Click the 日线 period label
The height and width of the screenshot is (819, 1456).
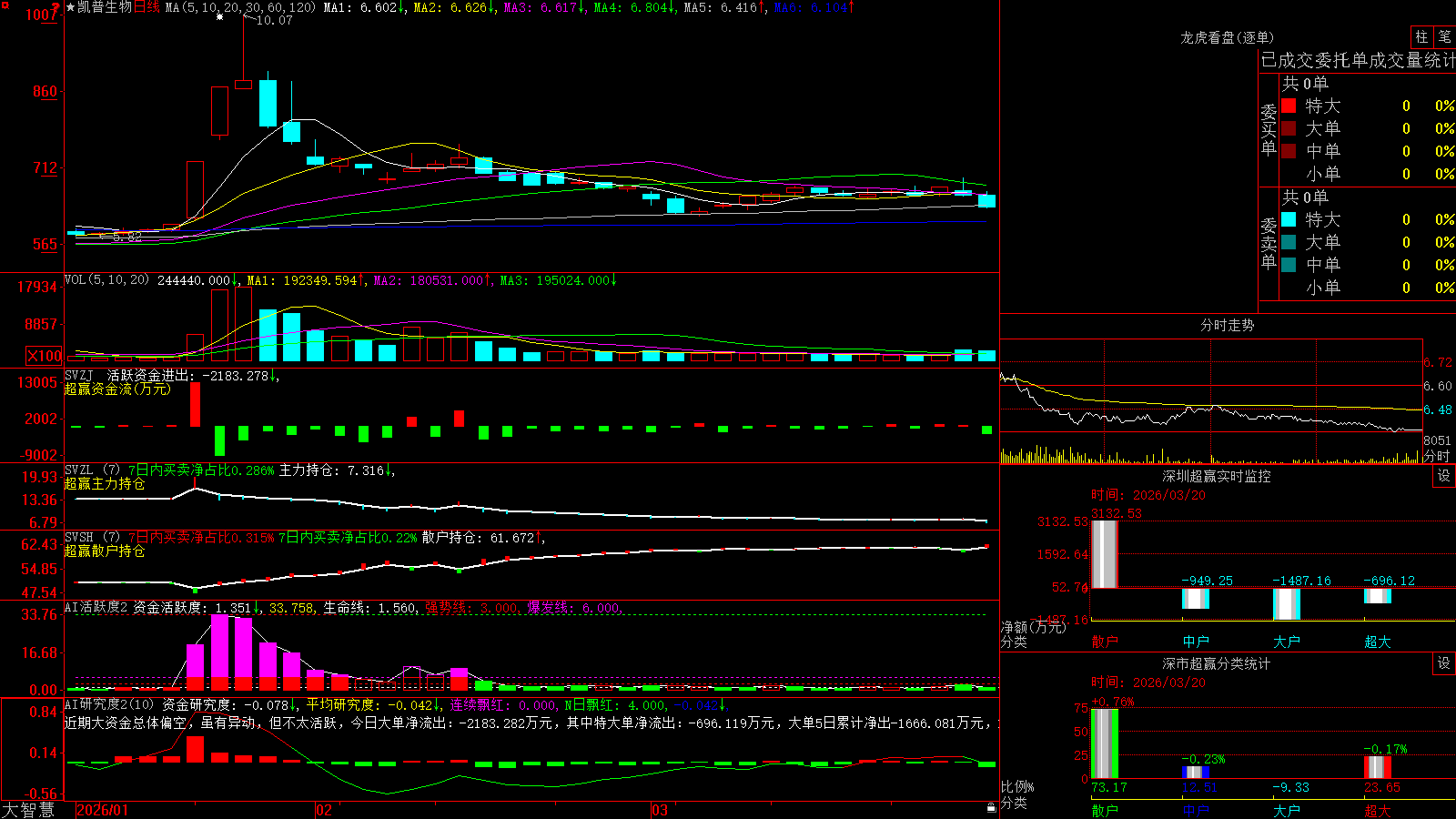click(147, 7)
